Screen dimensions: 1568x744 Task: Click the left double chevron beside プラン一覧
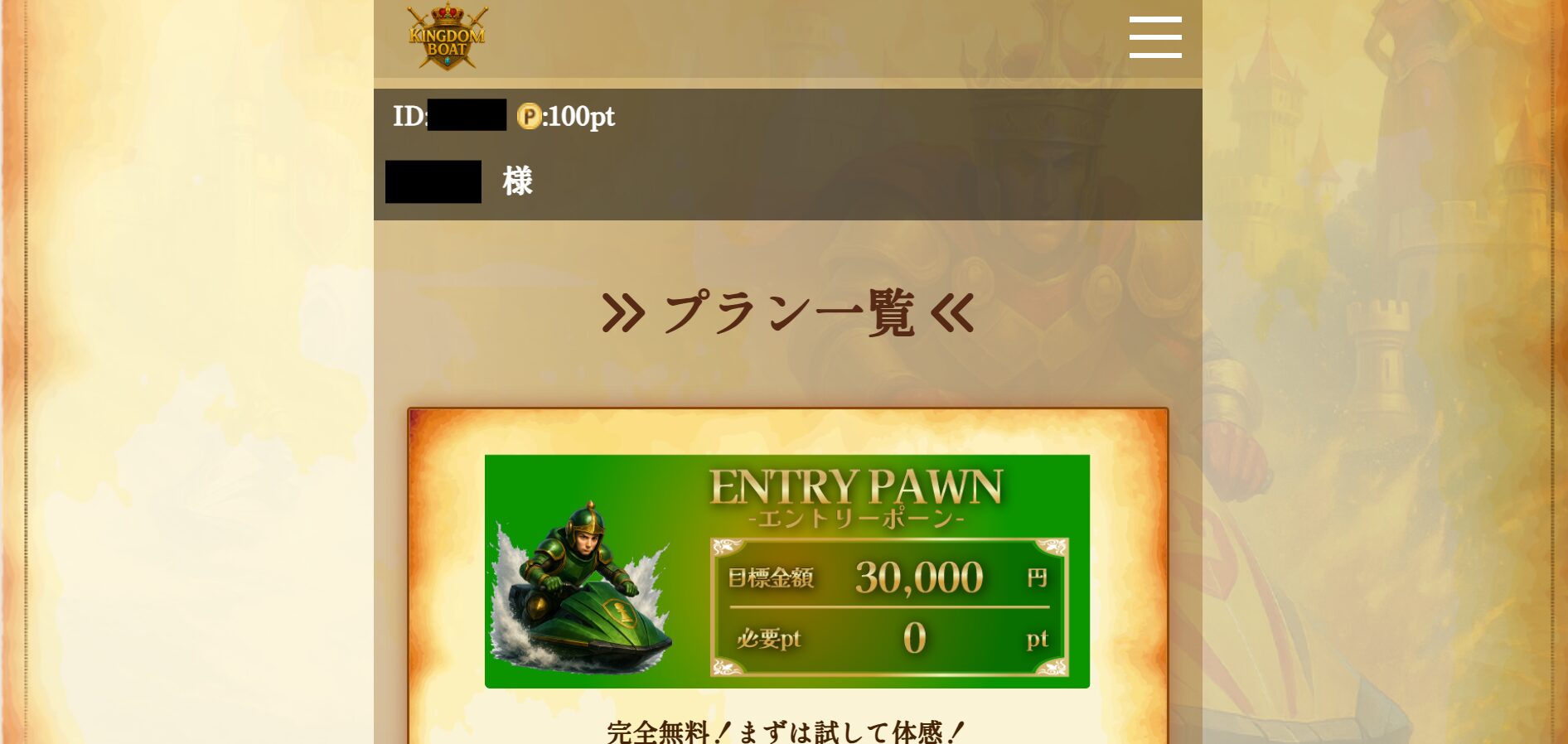[623, 313]
